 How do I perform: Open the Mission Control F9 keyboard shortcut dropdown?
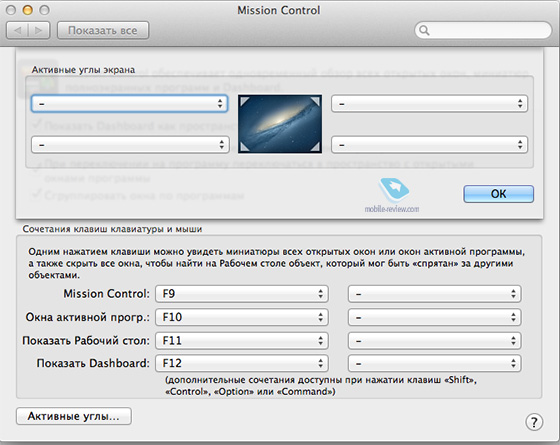242,294
